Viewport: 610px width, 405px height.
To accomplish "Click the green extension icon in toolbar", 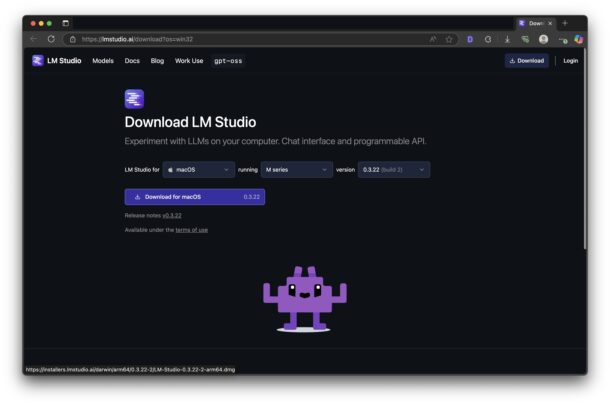I will (525, 39).
